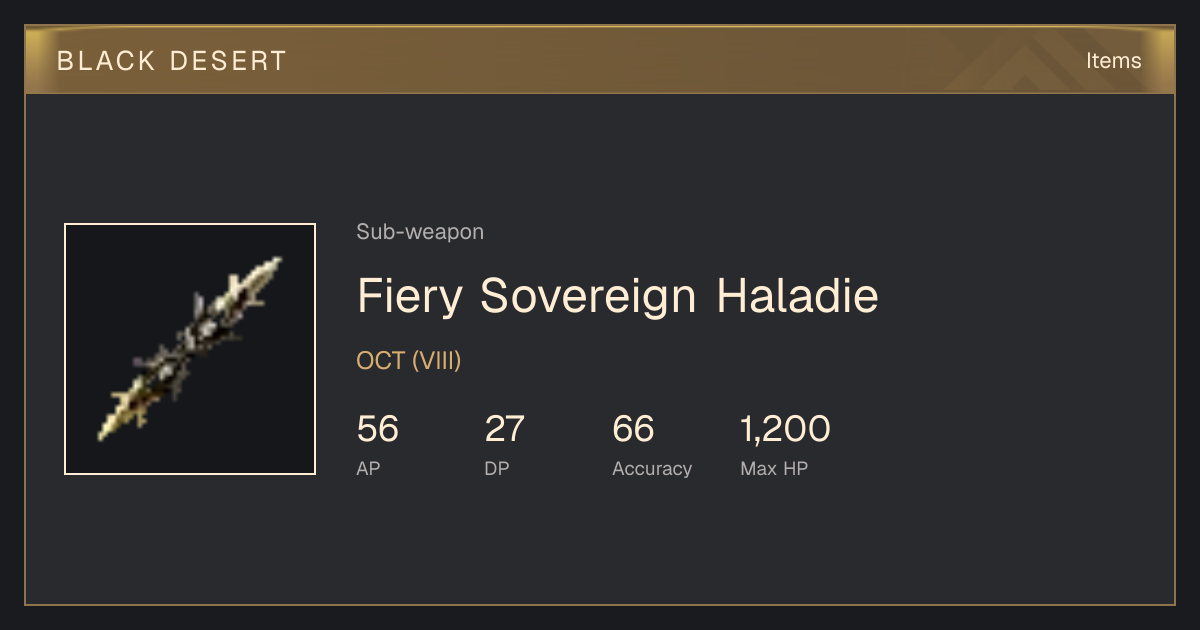Click the upper golden blade of the haladie

(253, 283)
